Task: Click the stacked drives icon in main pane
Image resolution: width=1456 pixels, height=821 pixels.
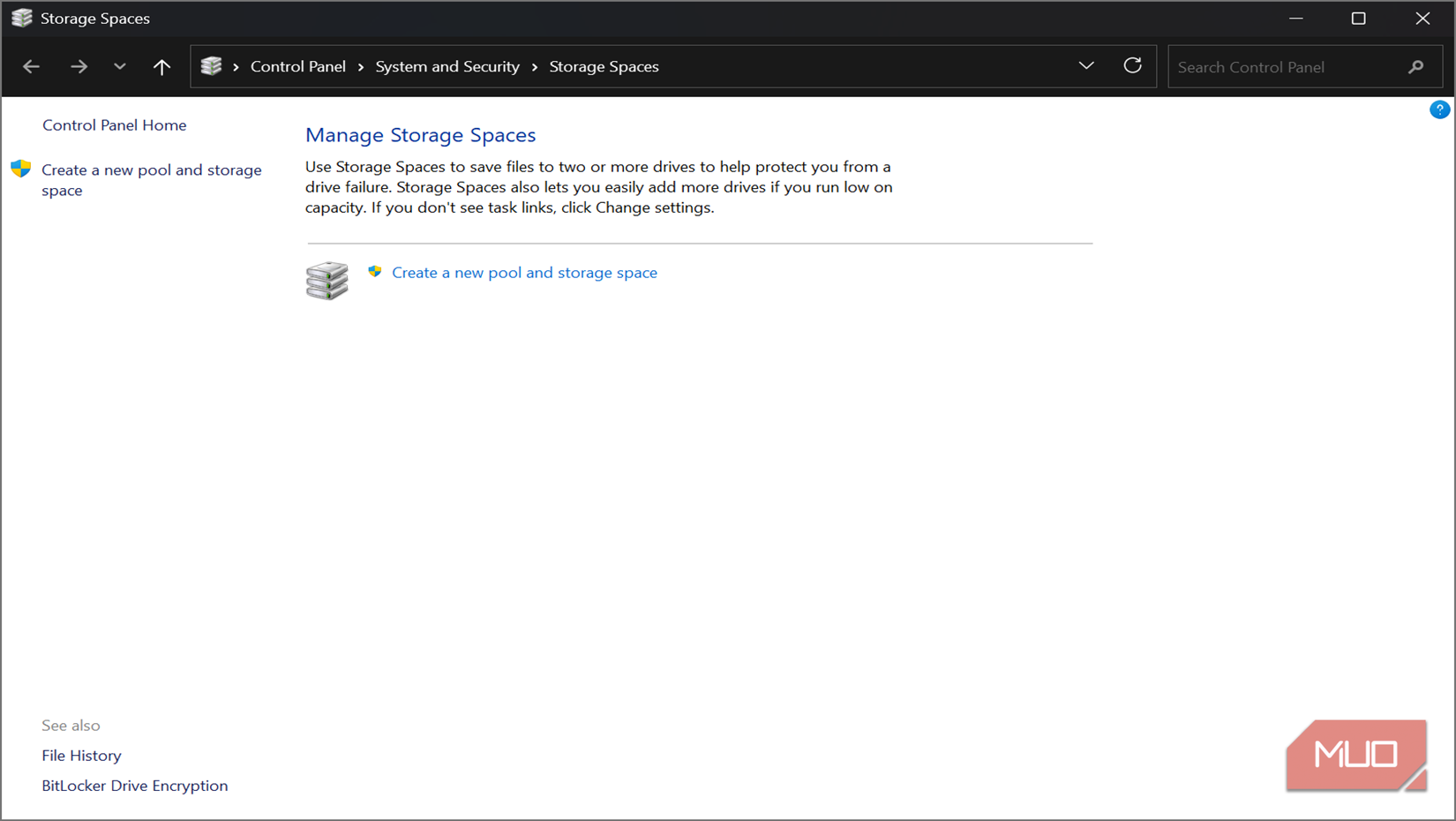Action: click(327, 281)
